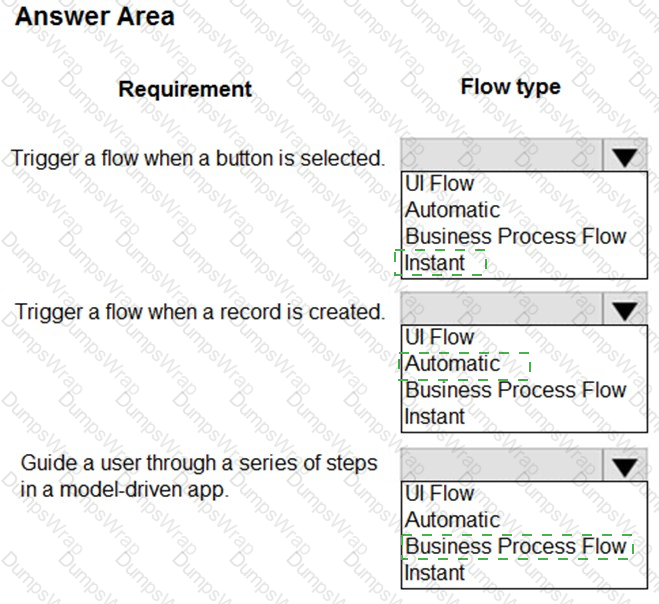
Task: Click the model-driven app flow type combo box field
Action: (502, 467)
